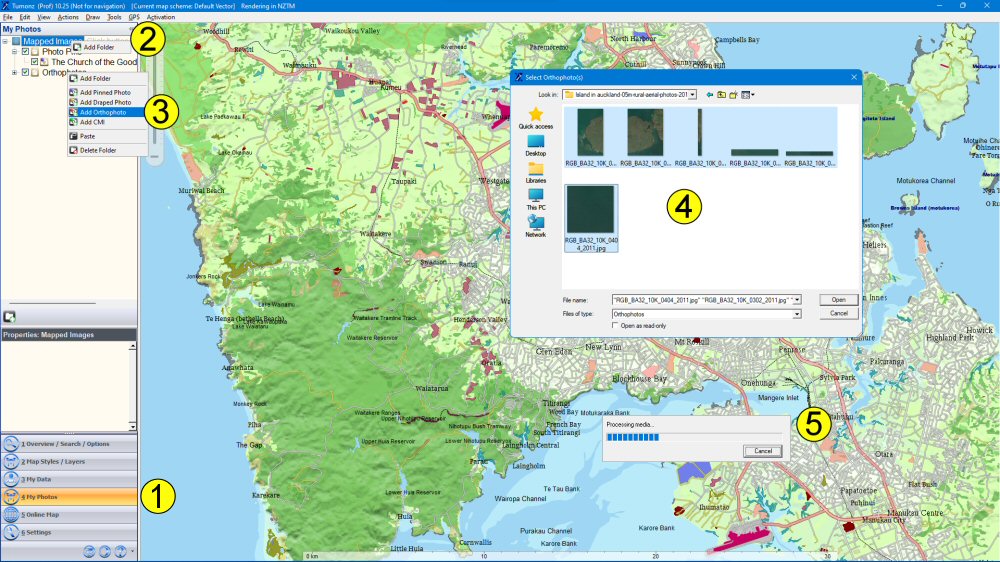Uncheck The Church of the Good checkbox

[x=34, y=62]
